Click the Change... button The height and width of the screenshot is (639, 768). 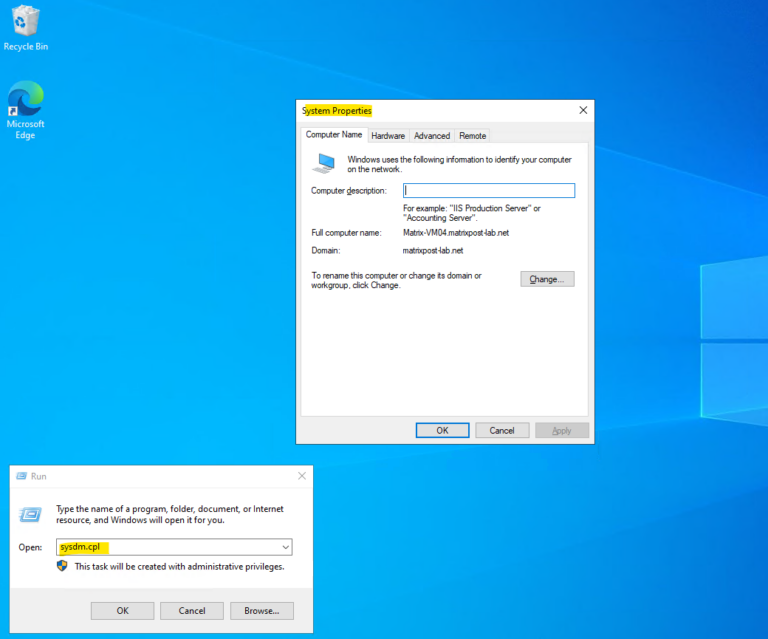tap(547, 279)
